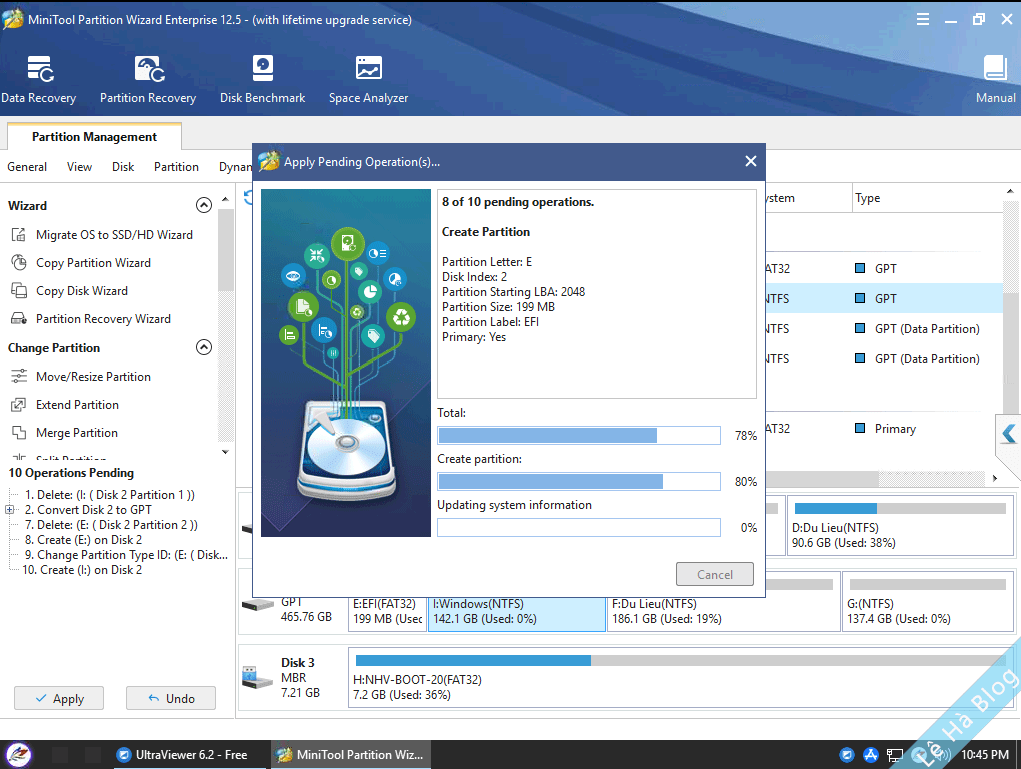Click the Copy Disk Wizard icon

point(19,290)
